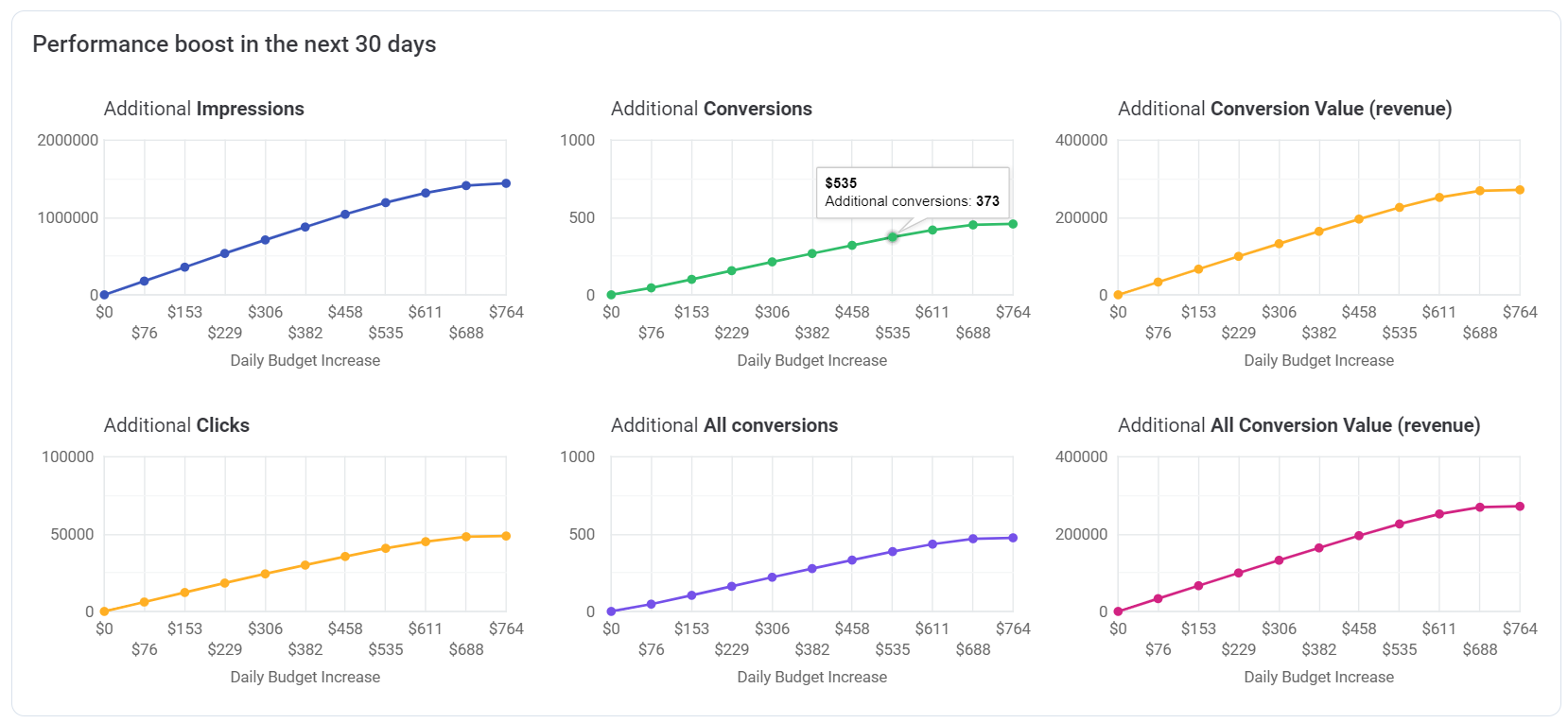Click the $306 point on the Impressions chart
This screenshot has width=1568, height=723.
(265, 240)
